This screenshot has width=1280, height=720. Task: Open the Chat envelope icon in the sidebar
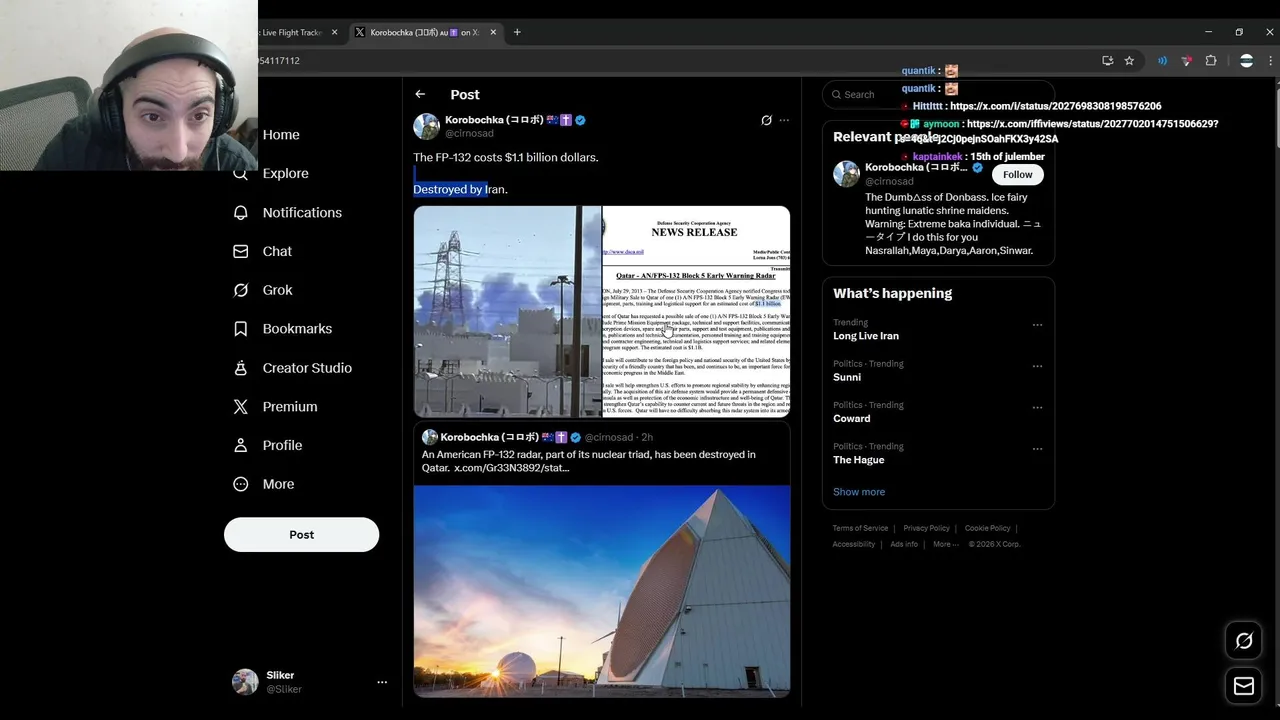(x=240, y=251)
